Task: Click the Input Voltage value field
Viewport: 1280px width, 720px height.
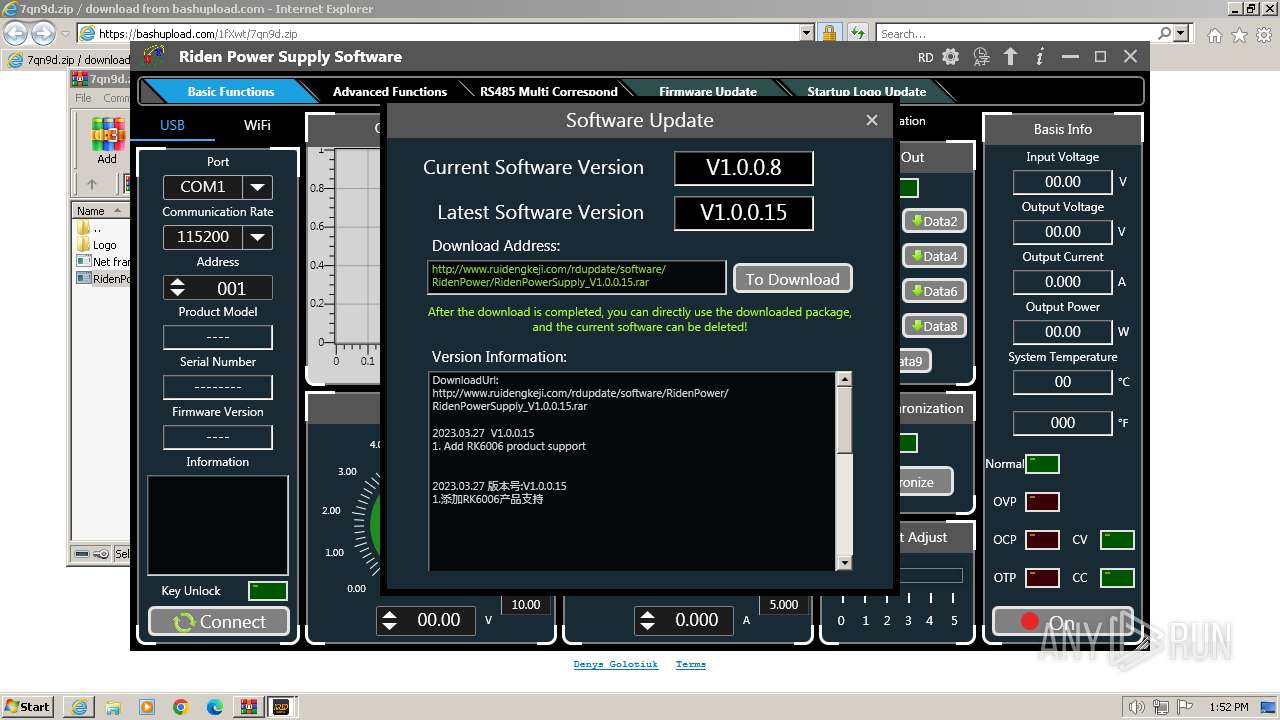Action: pyautogui.click(x=1062, y=182)
